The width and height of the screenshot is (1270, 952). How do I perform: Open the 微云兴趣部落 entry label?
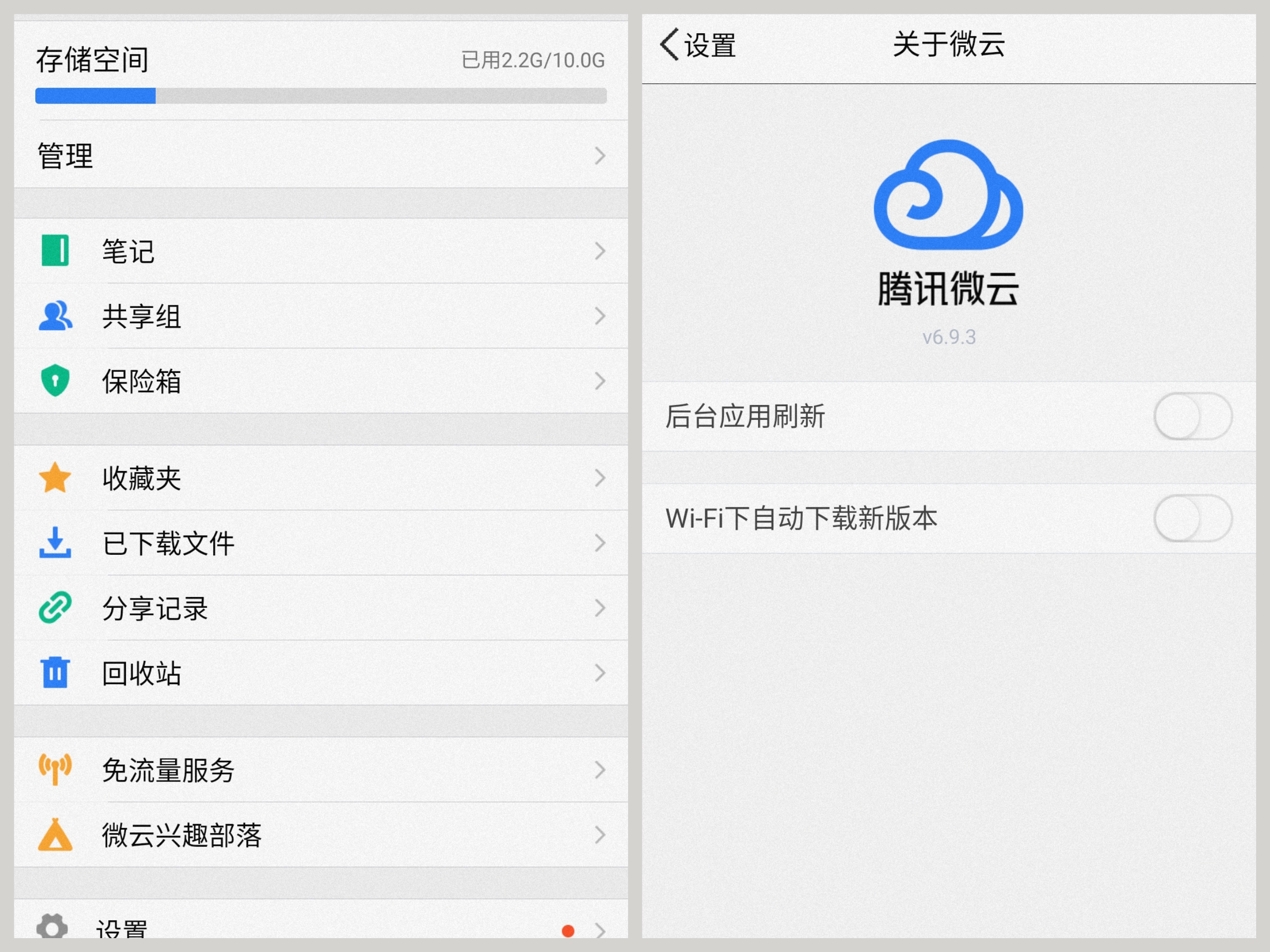182,834
